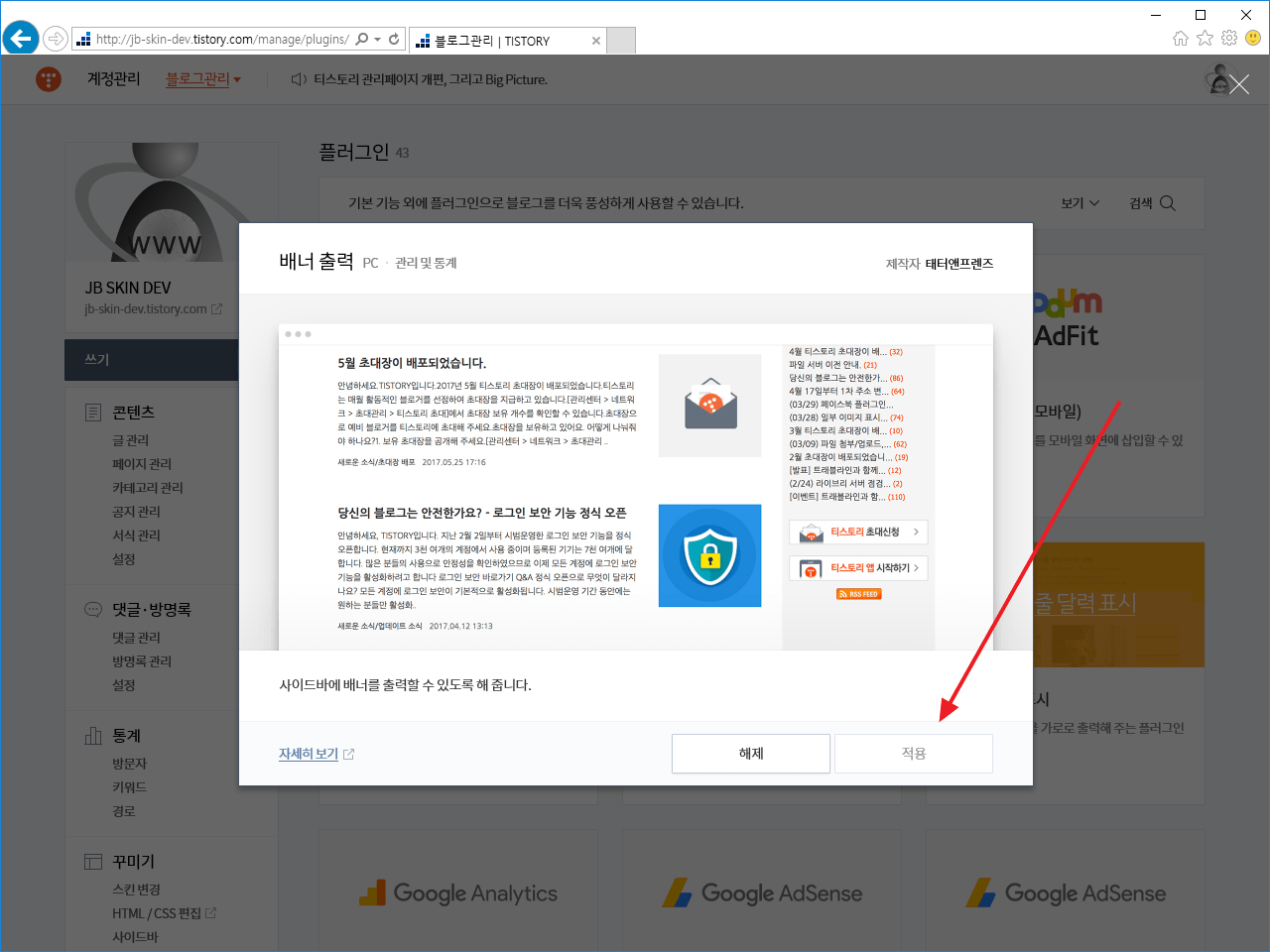The width and height of the screenshot is (1270, 952).
Task: Click the 플러그인 page heading
Action: click(354, 152)
